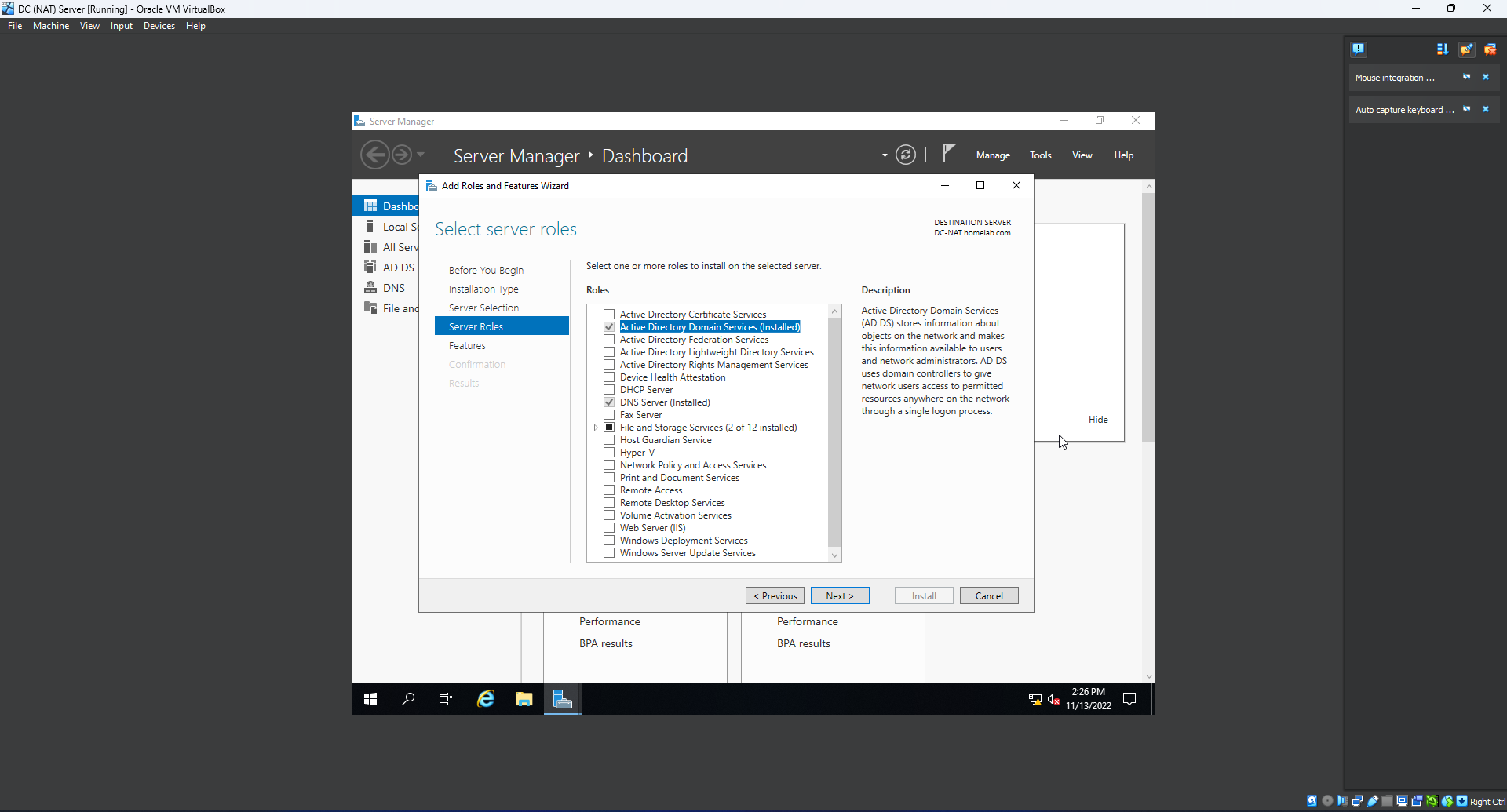Dismiss the Mouse integration notification

[x=1486, y=77]
